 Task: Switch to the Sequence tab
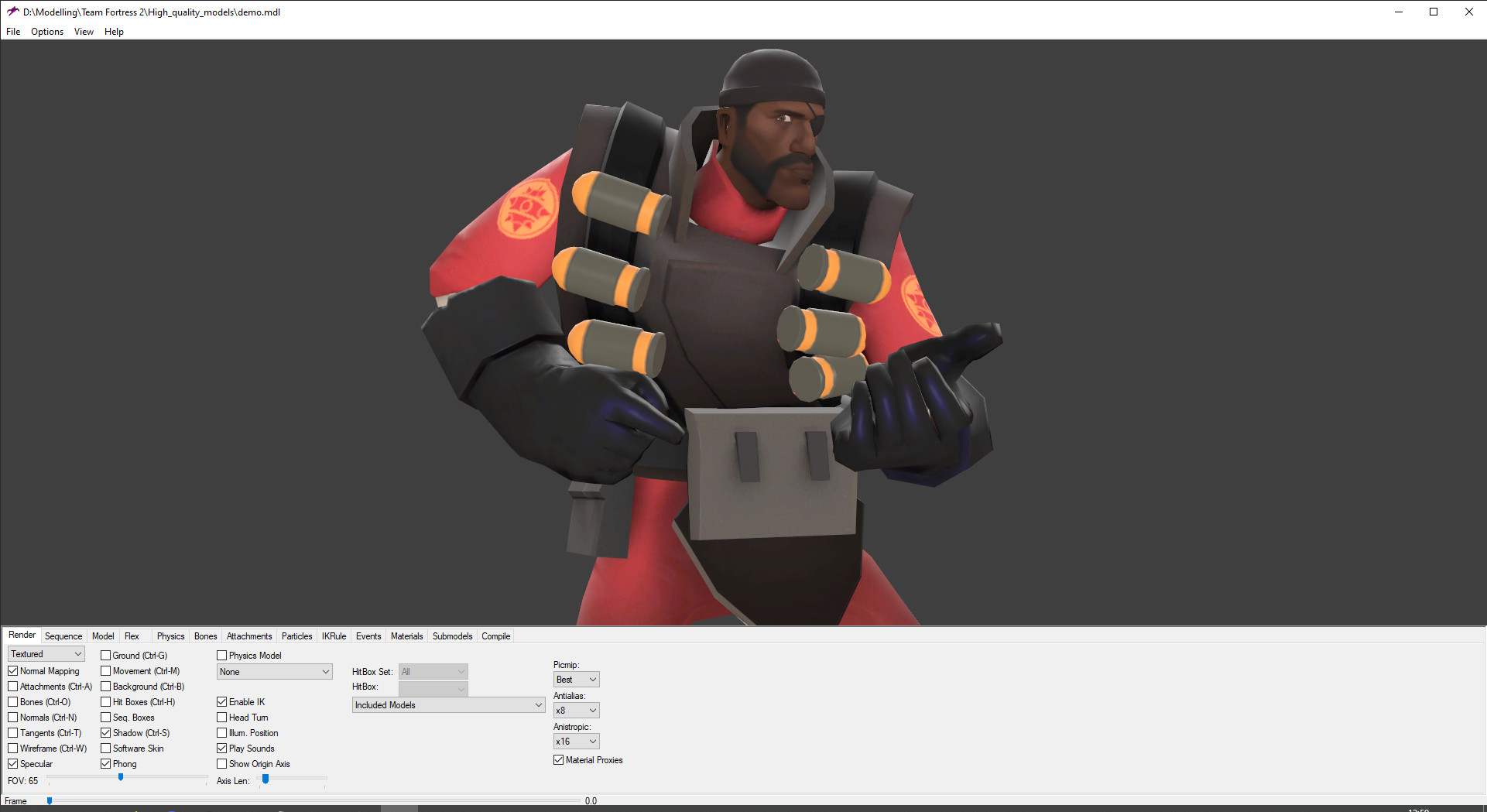(x=63, y=636)
